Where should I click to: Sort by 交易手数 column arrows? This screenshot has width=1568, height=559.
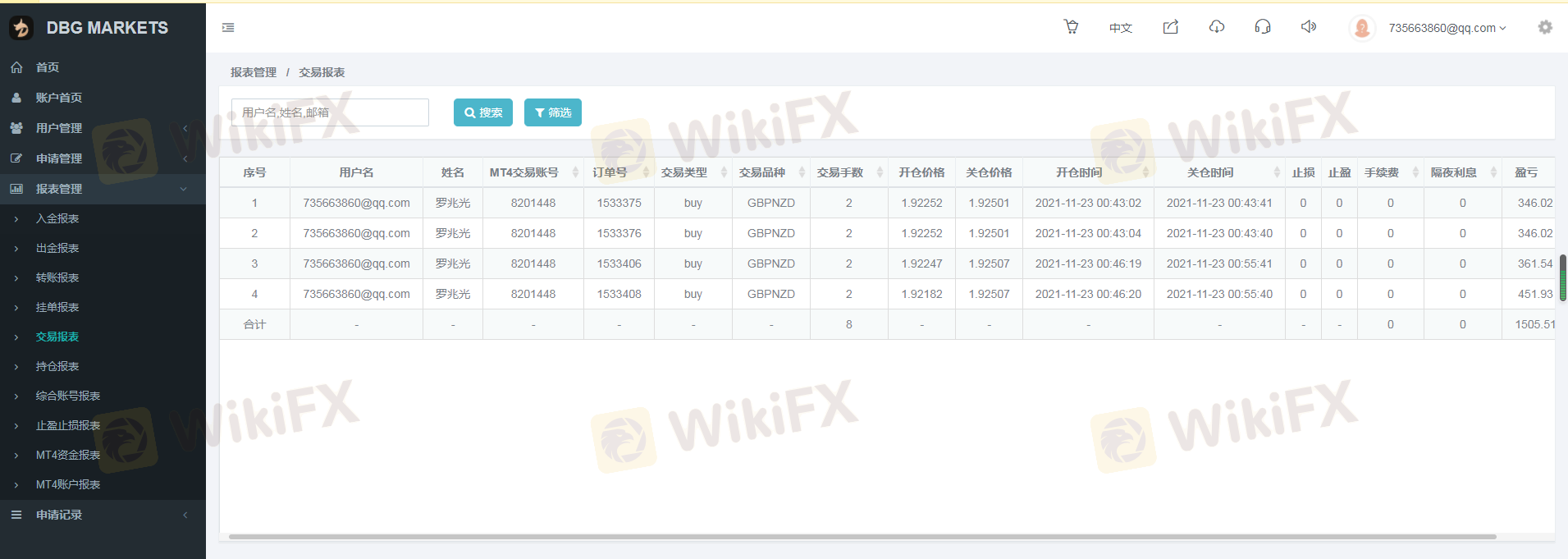[880, 172]
